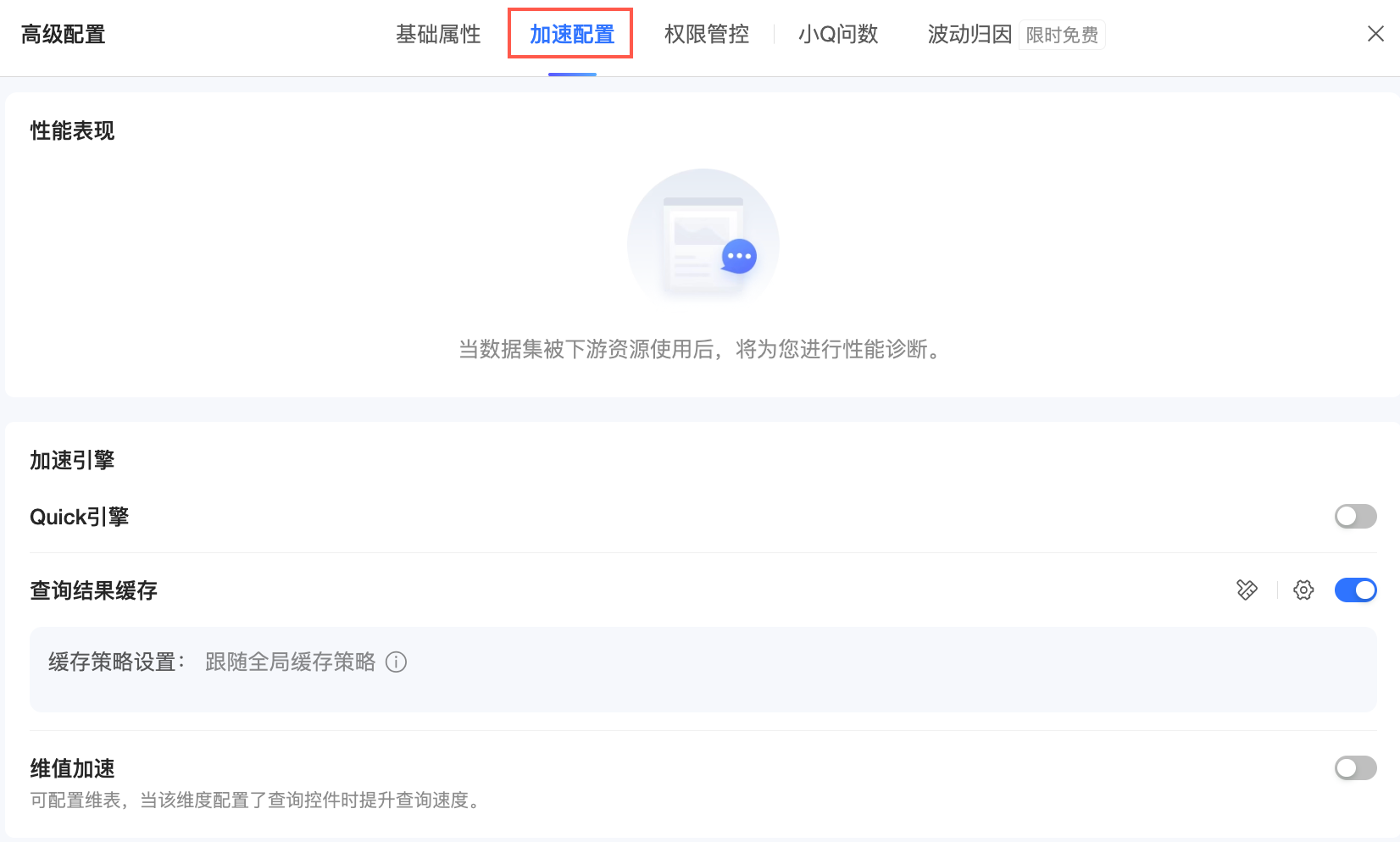Turn off 查询结果缓存 switch
Image resolution: width=1400 pixels, height=842 pixels.
coord(1355,590)
